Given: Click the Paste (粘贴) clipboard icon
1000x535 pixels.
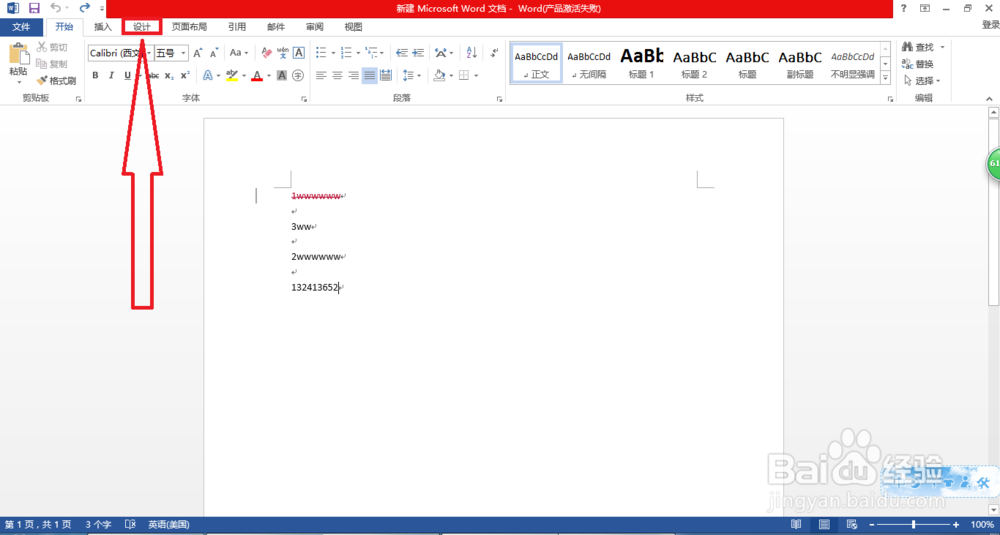Looking at the screenshot, I should (x=18, y=54).
